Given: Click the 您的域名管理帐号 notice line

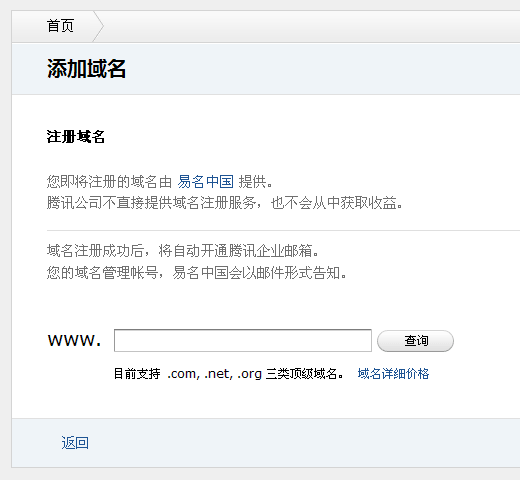Looking at the screenshot, I should pos(197,273).
